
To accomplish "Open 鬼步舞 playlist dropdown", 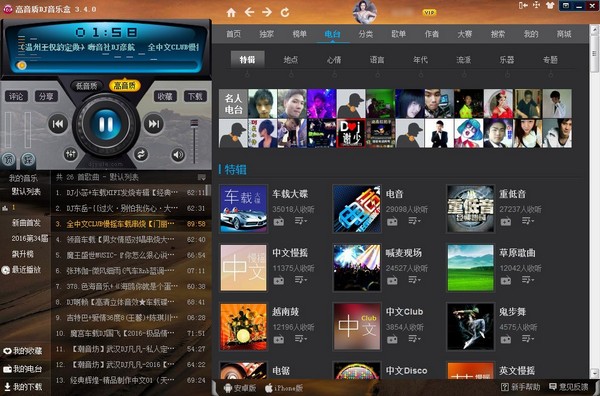I will tap(528, 339).
